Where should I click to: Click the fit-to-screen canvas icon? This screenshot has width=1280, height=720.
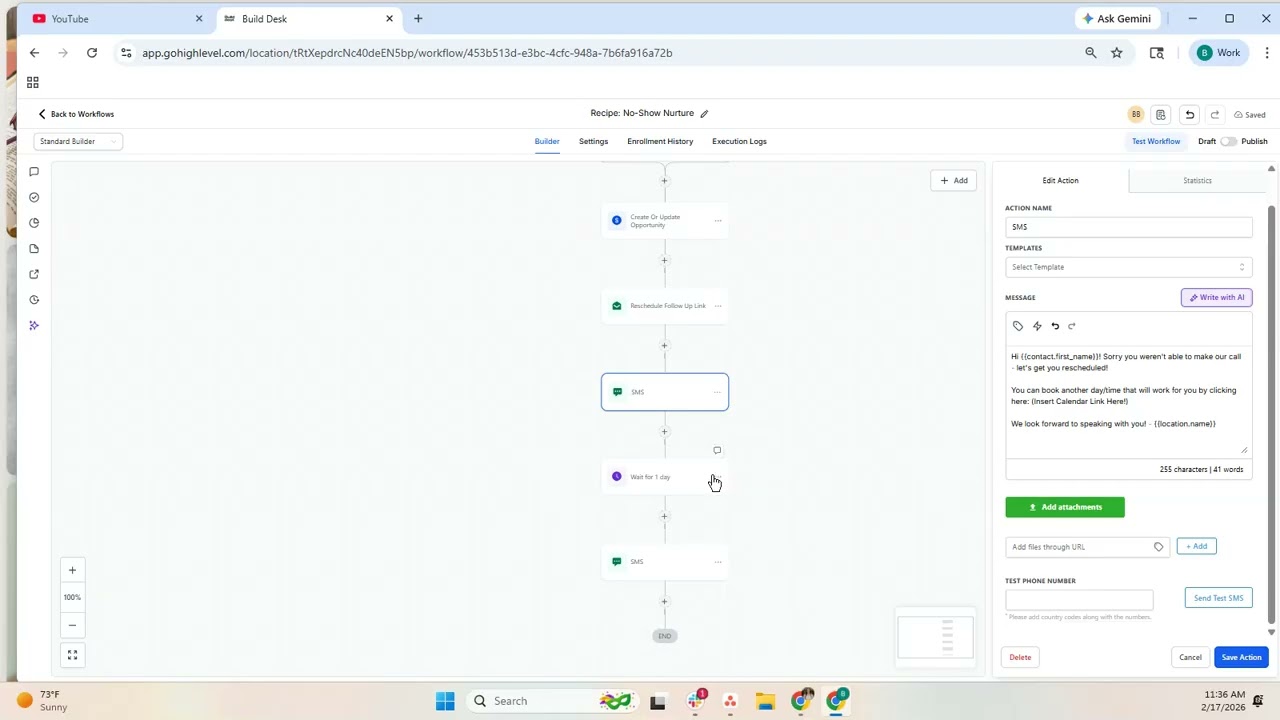[72, 656]
